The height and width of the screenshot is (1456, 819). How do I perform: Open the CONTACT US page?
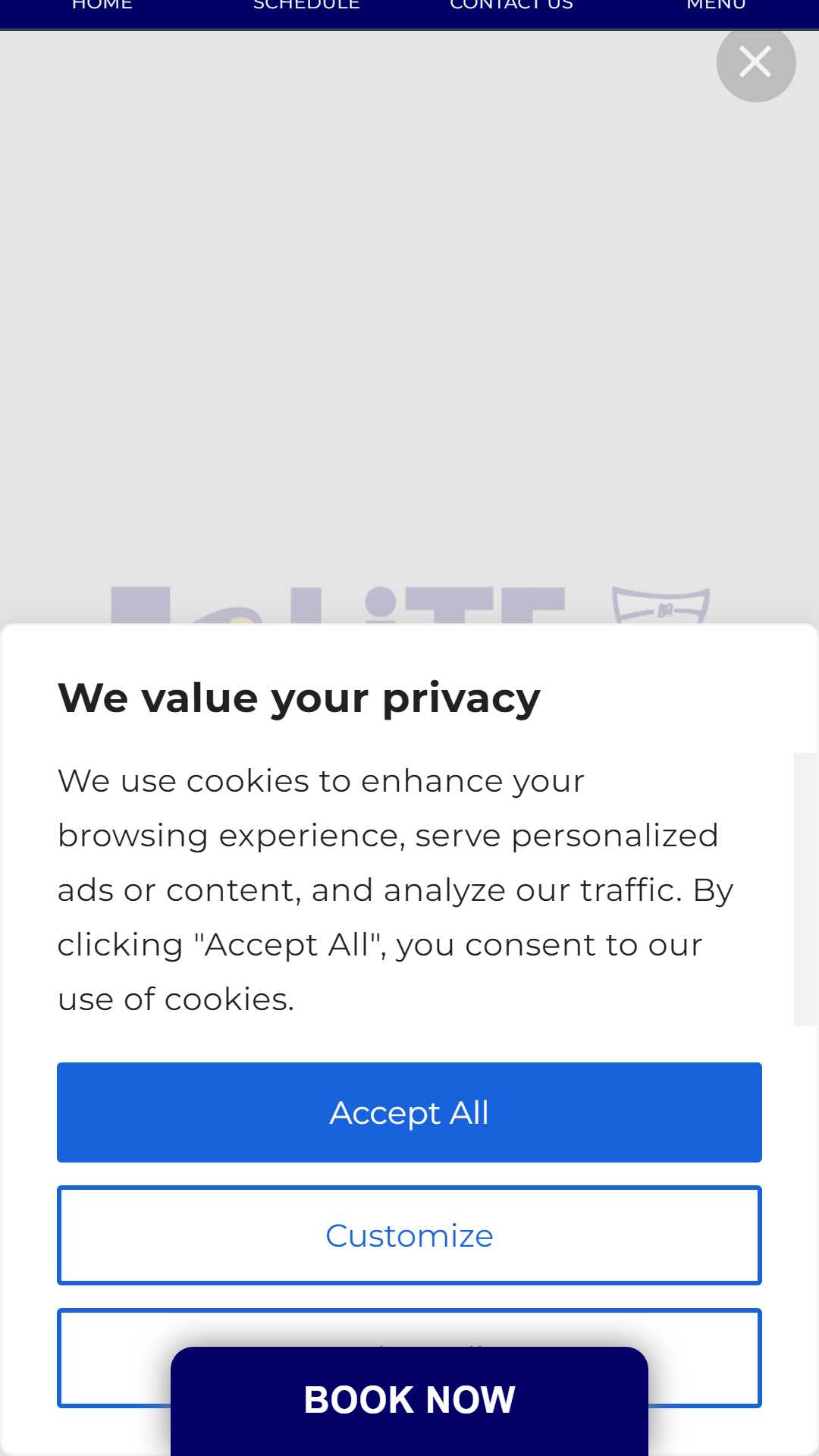[x=512, y=6]
